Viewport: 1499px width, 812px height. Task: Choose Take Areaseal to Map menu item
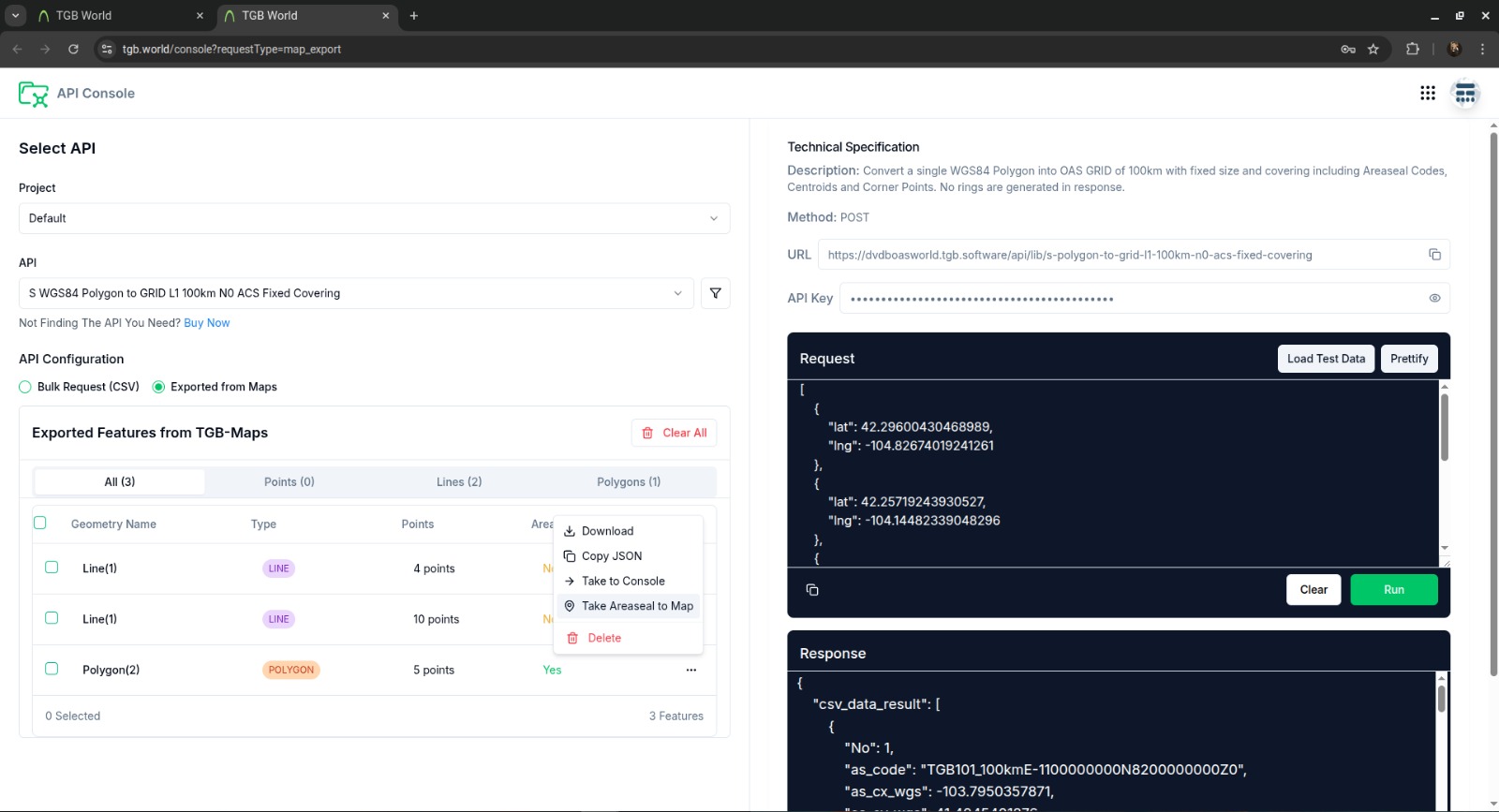coord(637,606)
